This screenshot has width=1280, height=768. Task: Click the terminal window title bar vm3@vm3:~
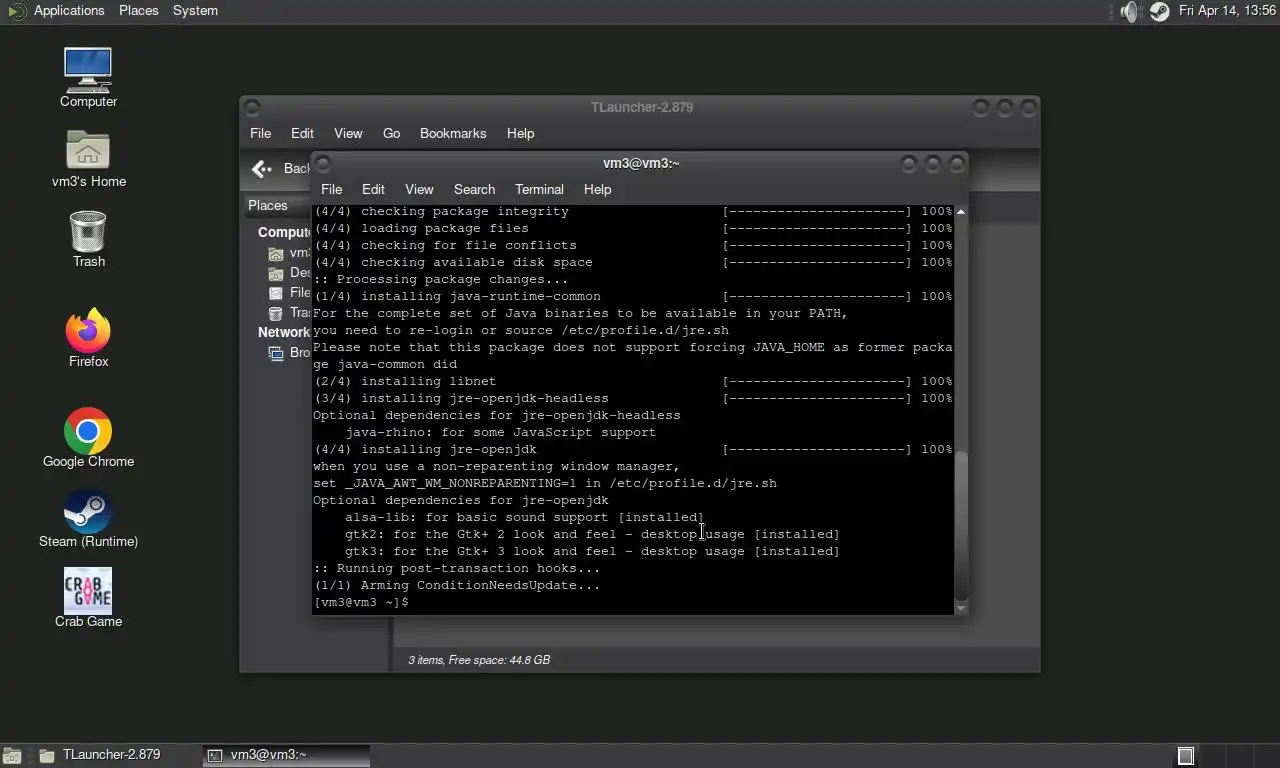pyautogui.click(x=641, y=164)
